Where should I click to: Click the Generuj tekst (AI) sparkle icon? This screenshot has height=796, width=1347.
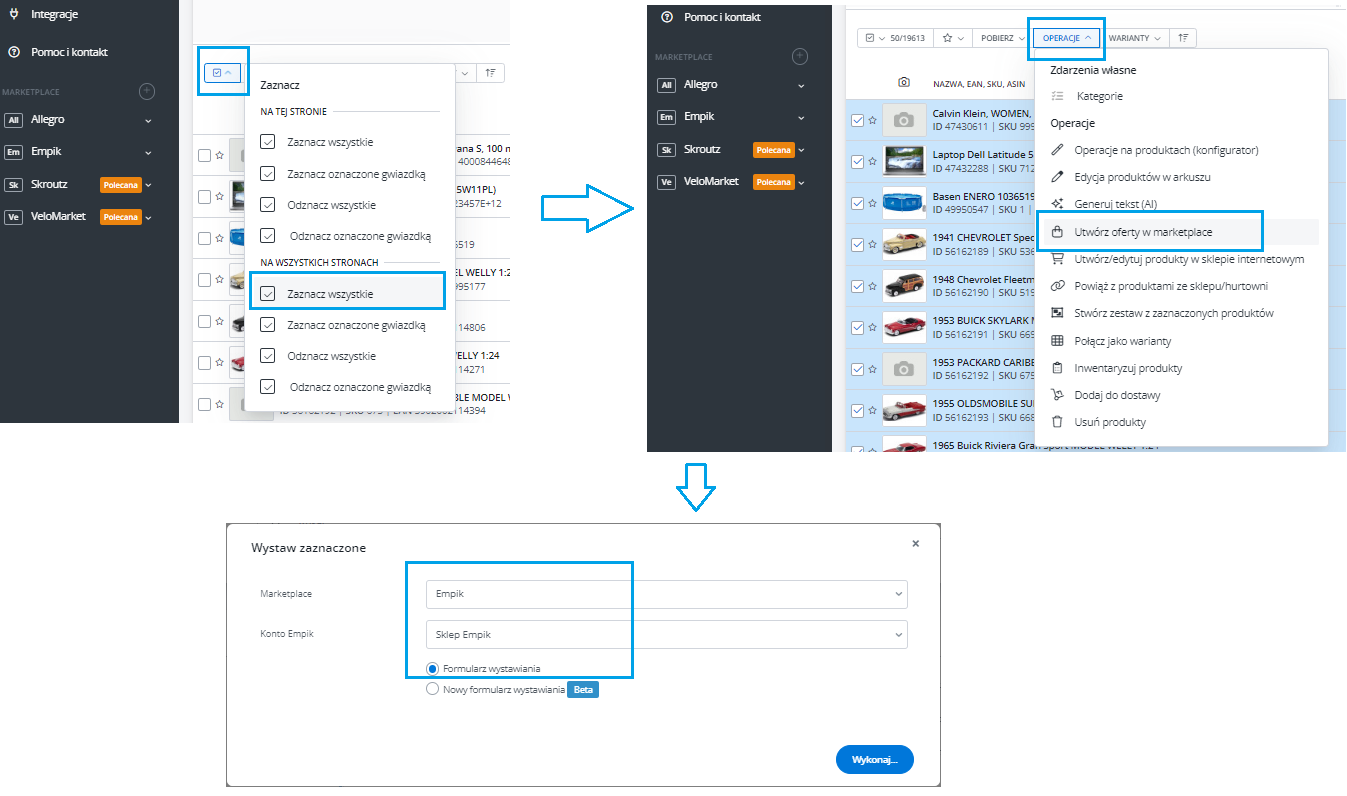1057,204
